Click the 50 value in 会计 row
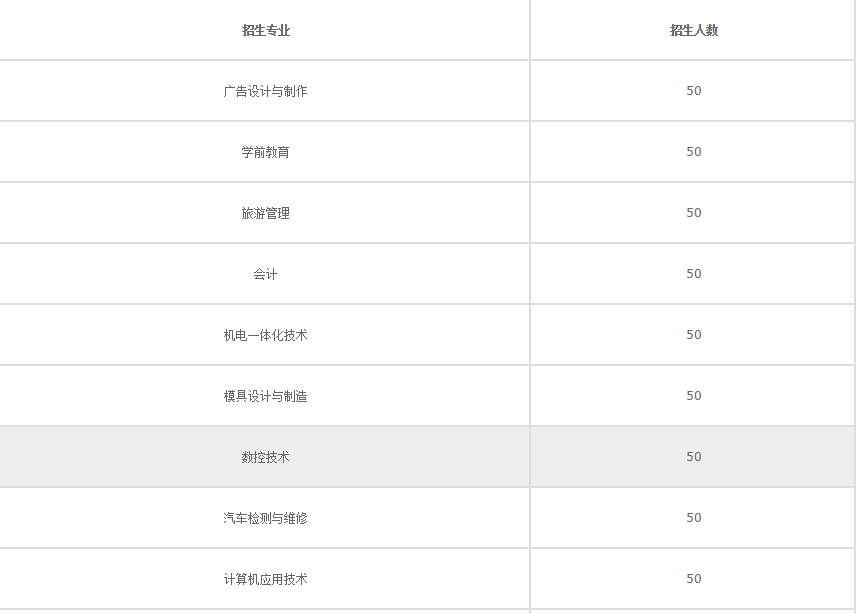860x613 pixels. pos(694,274)
